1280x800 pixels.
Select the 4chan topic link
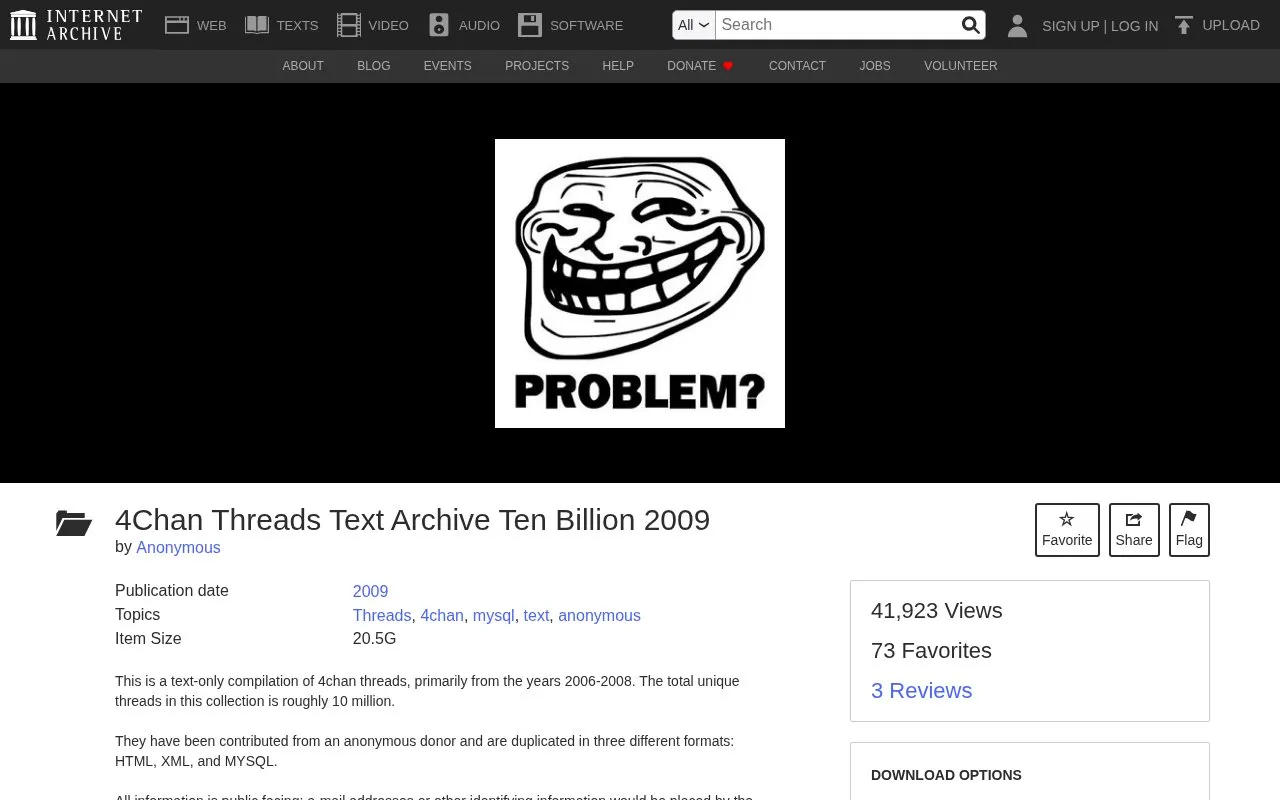pyautogui.click(x=442, y=615)
